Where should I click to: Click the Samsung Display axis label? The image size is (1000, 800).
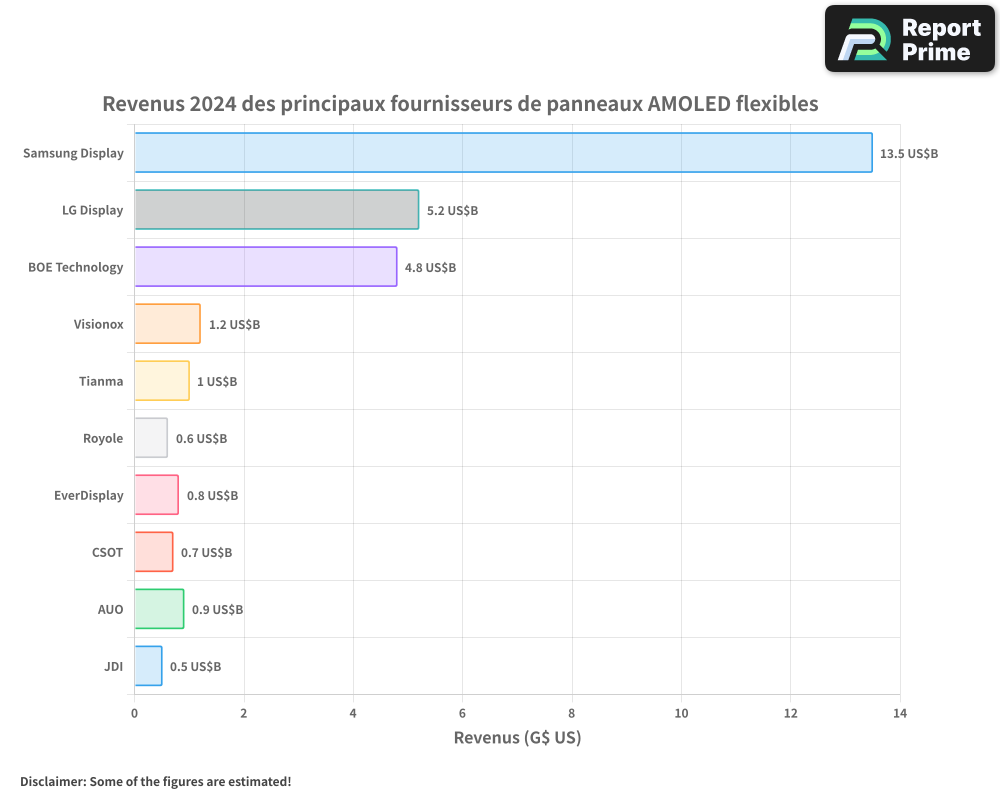(74, 154)
